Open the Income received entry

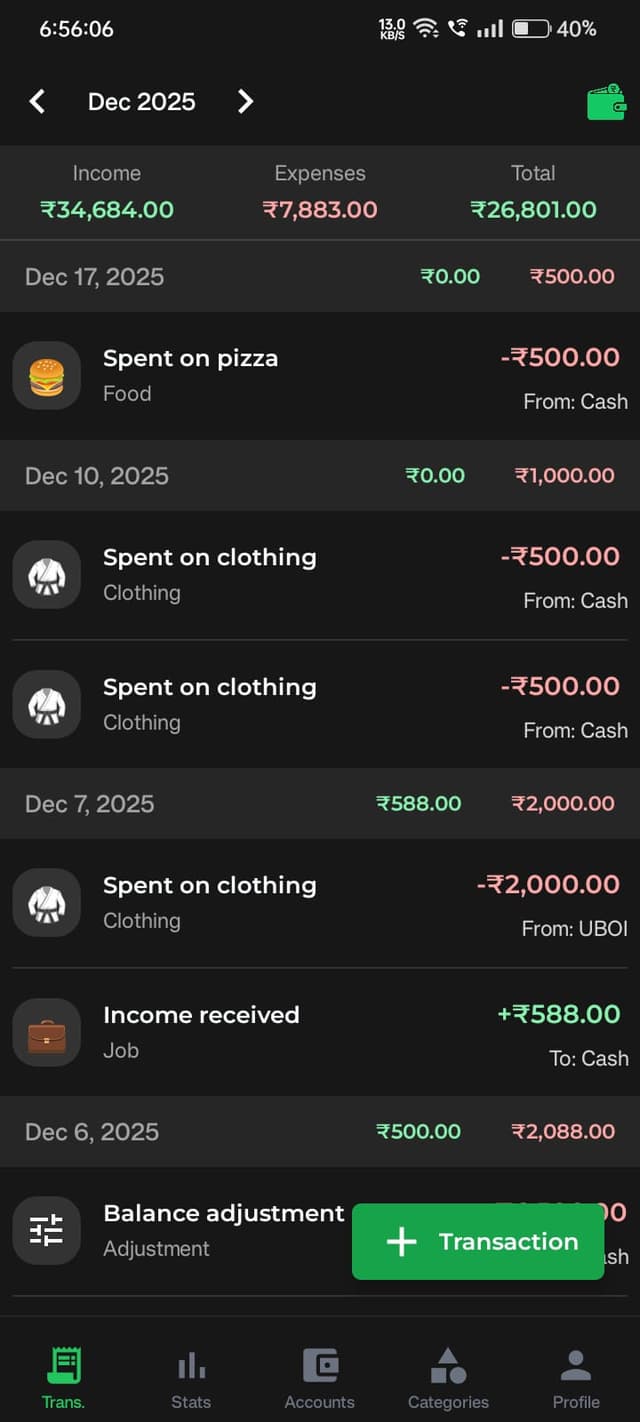pos(200,1014)
